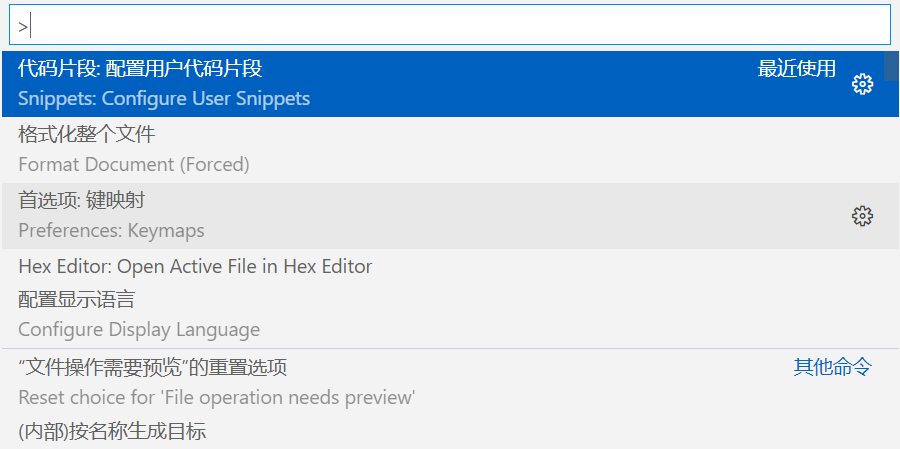Click the gear icon on the Configure User Snippets row

(862, 84)
